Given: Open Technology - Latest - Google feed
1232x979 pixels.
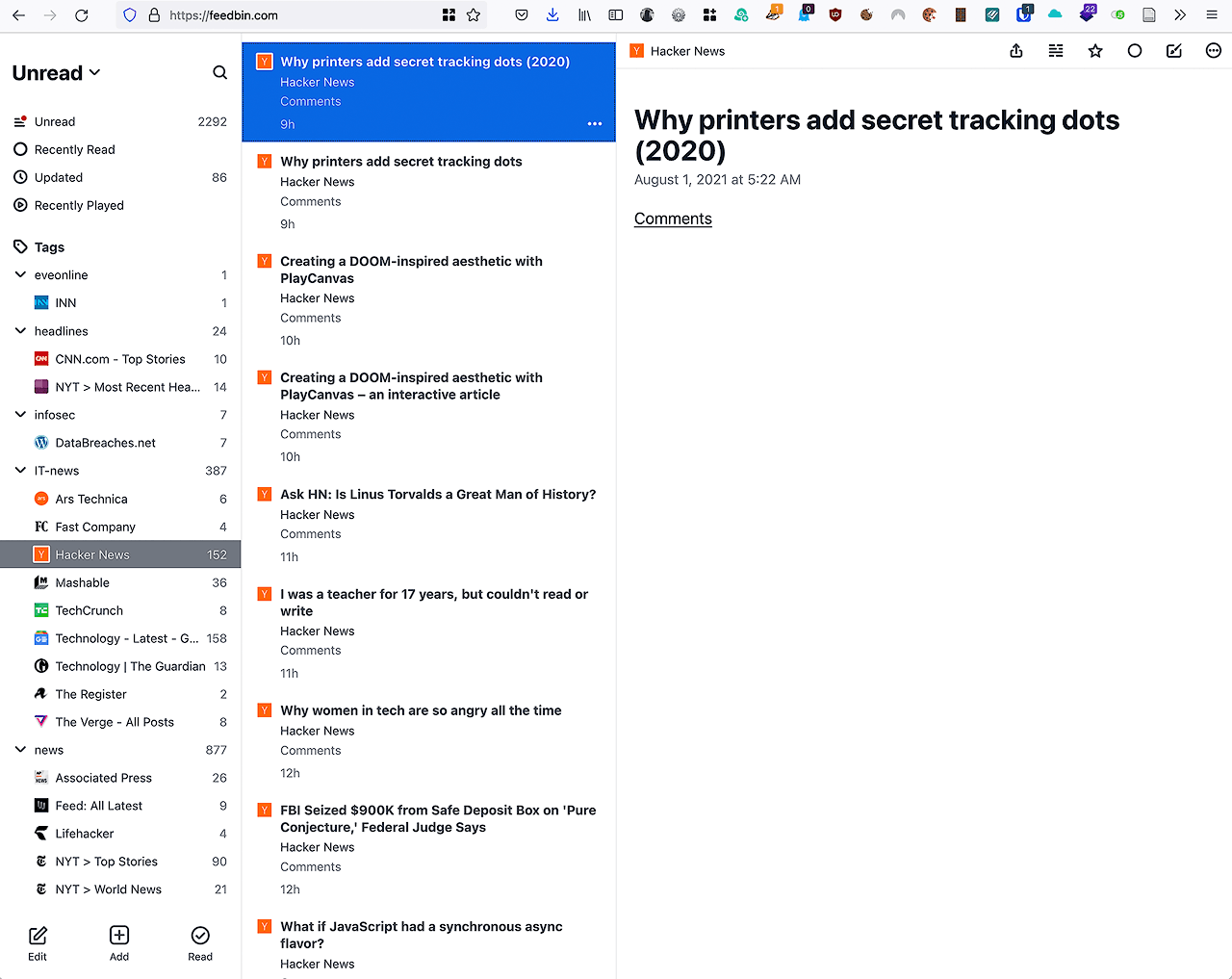Looking at the screenshot, I should [x=120, y=638].
